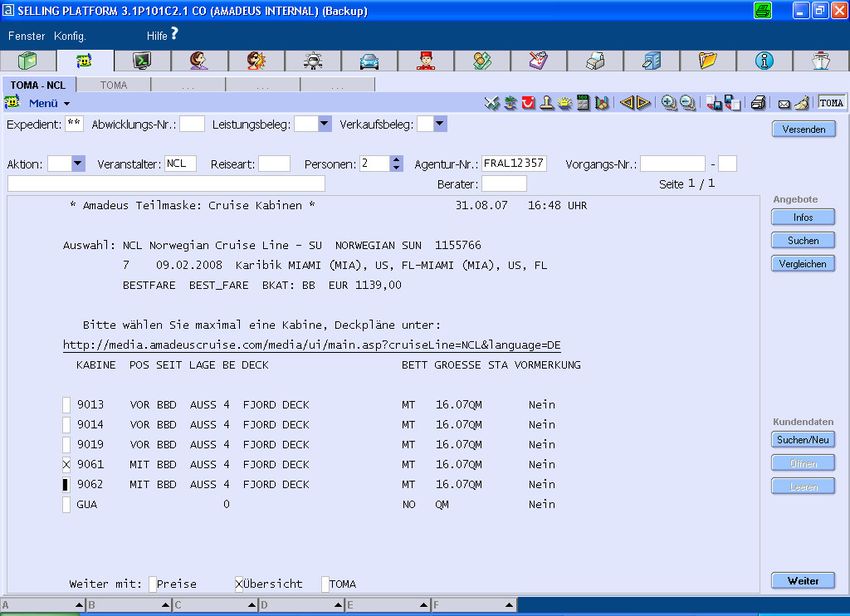Open the car rental module icon
The image size is (850, 616).
point(369,61)
